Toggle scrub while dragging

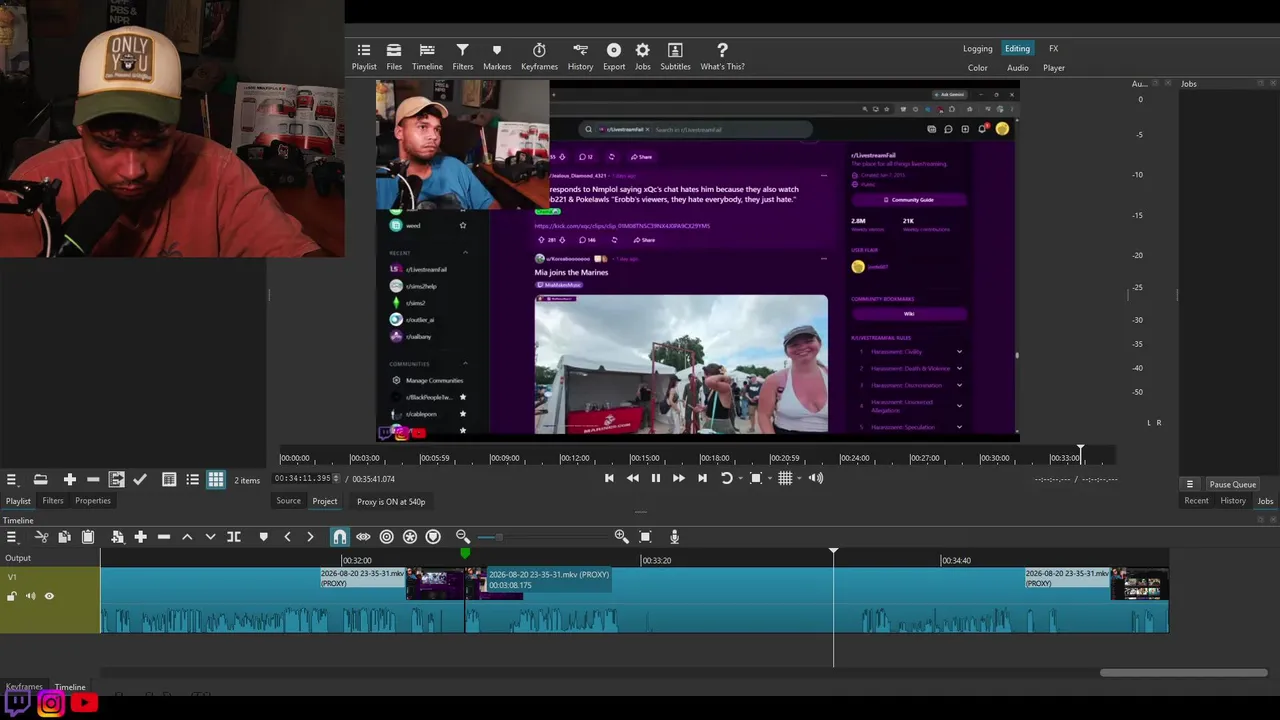(x=363, y=537)
